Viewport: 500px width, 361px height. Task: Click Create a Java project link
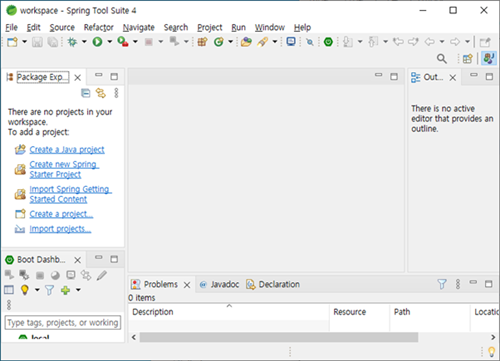[x=67, y=150]
